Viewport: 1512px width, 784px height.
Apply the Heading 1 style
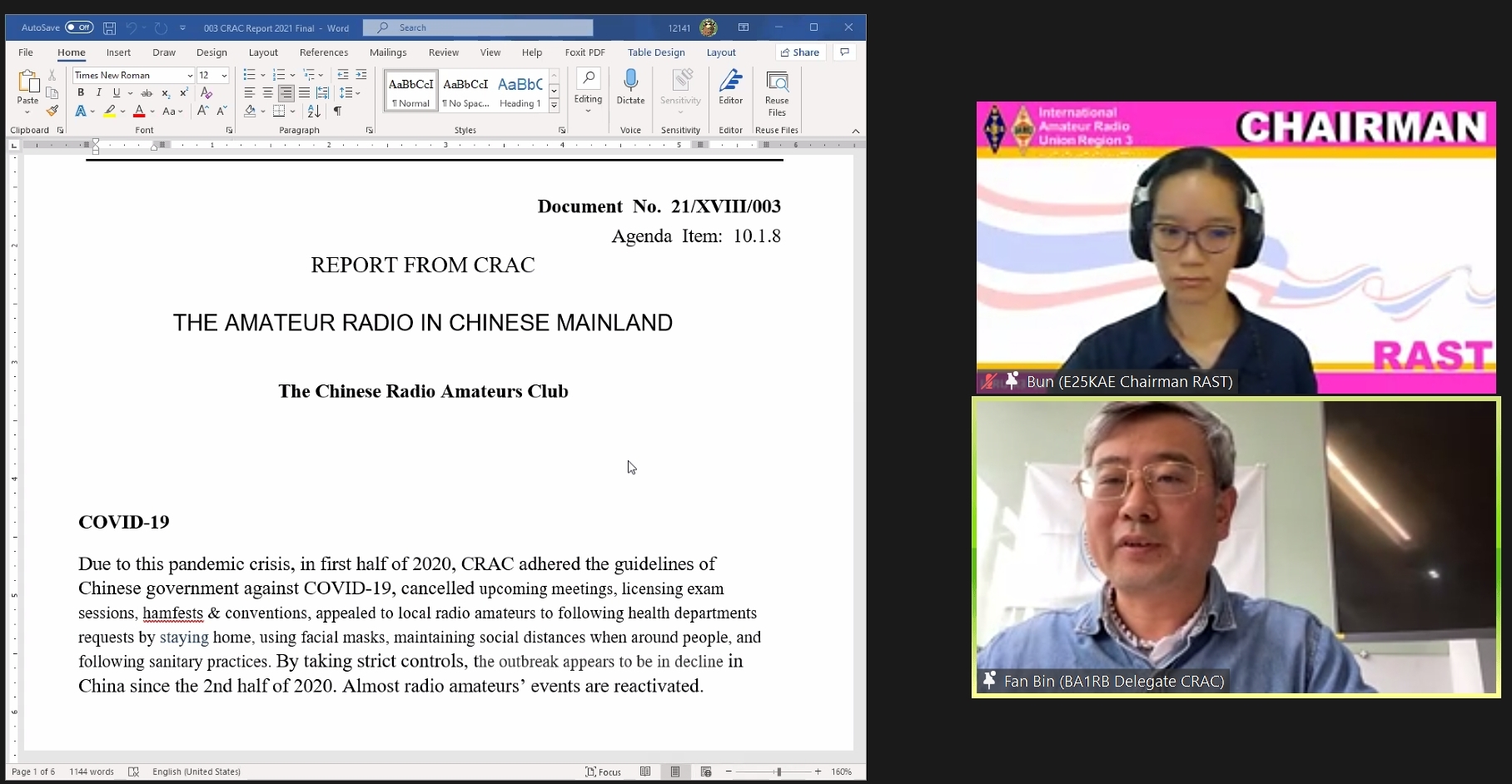[520, 90]
